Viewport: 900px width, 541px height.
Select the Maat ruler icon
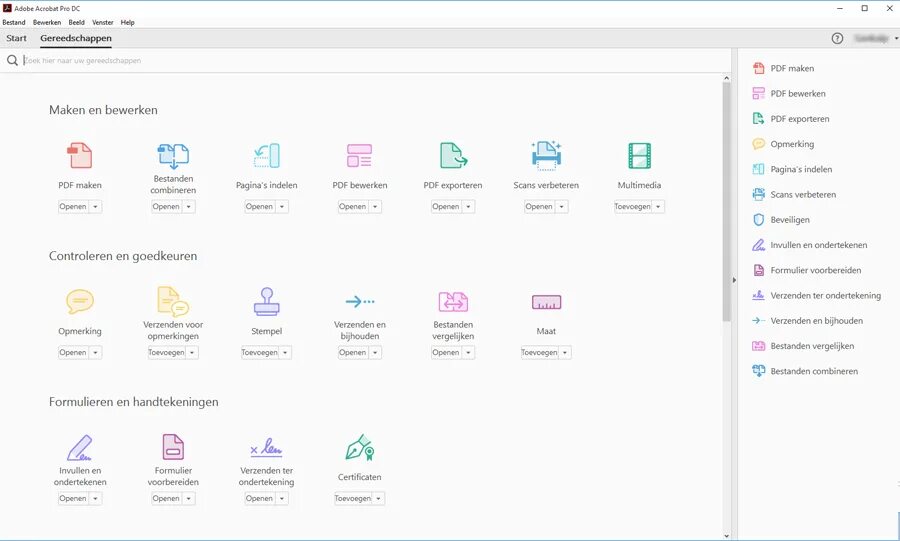coord(546,302)
